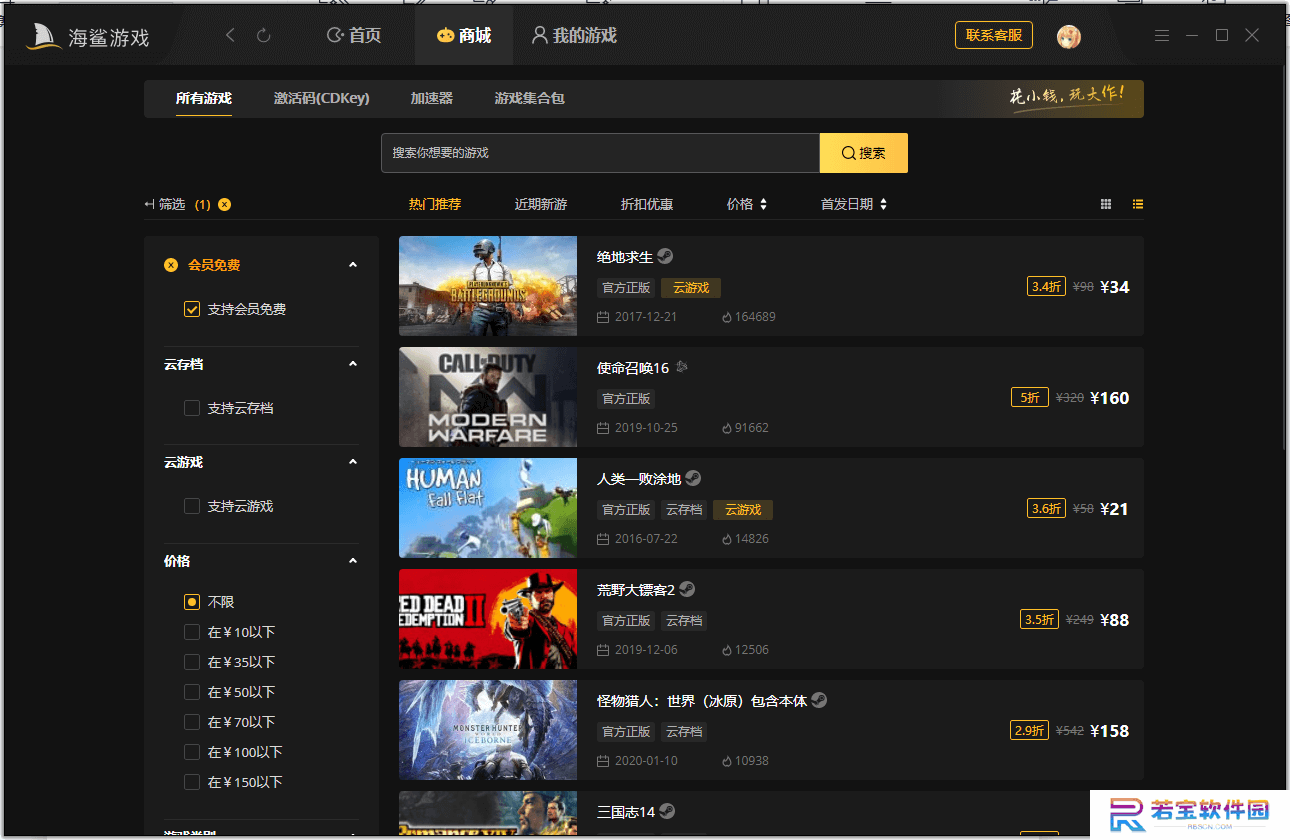The height and width of the screenshot is (840, 1290).
Task: Open the Human Fall Flat thumbnail
Action: point(488,508)
